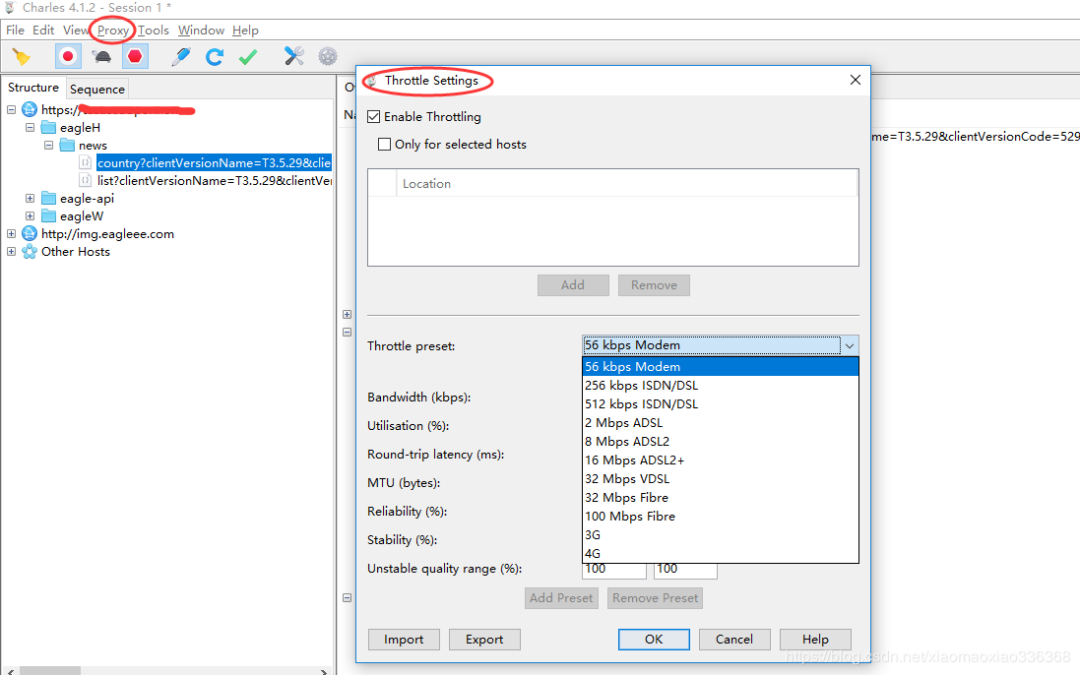
Task: Click second Unstable quality range field
Action: coord(685,570)
